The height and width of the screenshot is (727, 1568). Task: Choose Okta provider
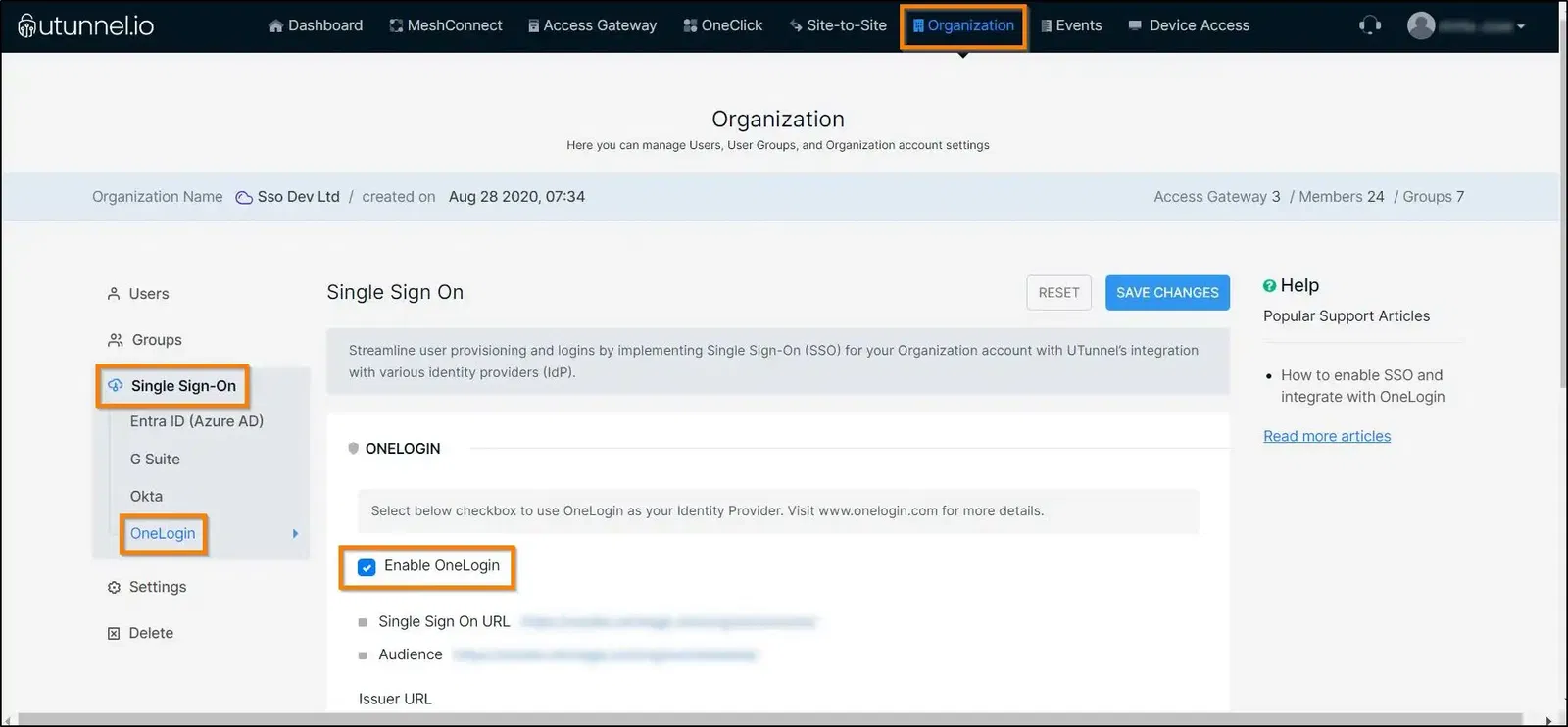(x=146, y=496)
